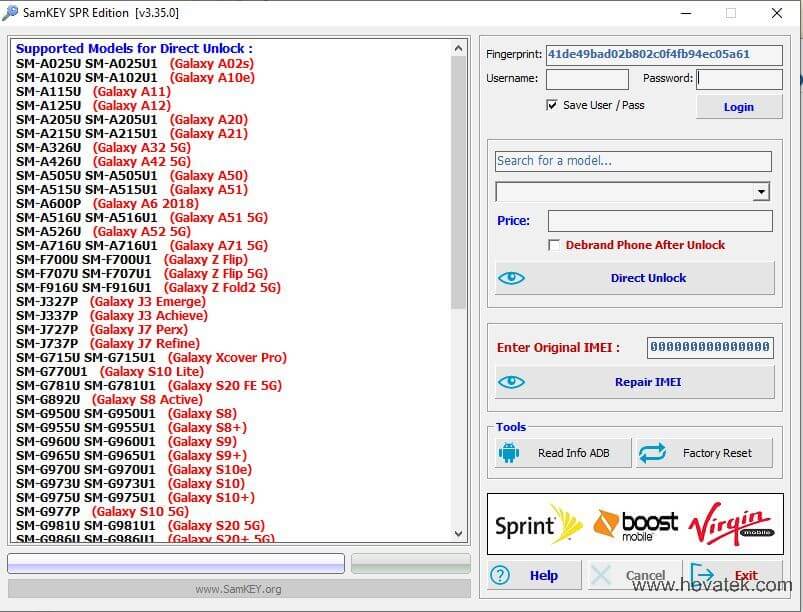Select the SM-A716U Galaxy A71 5G row

pyautogui.click(x=142, y=245)
